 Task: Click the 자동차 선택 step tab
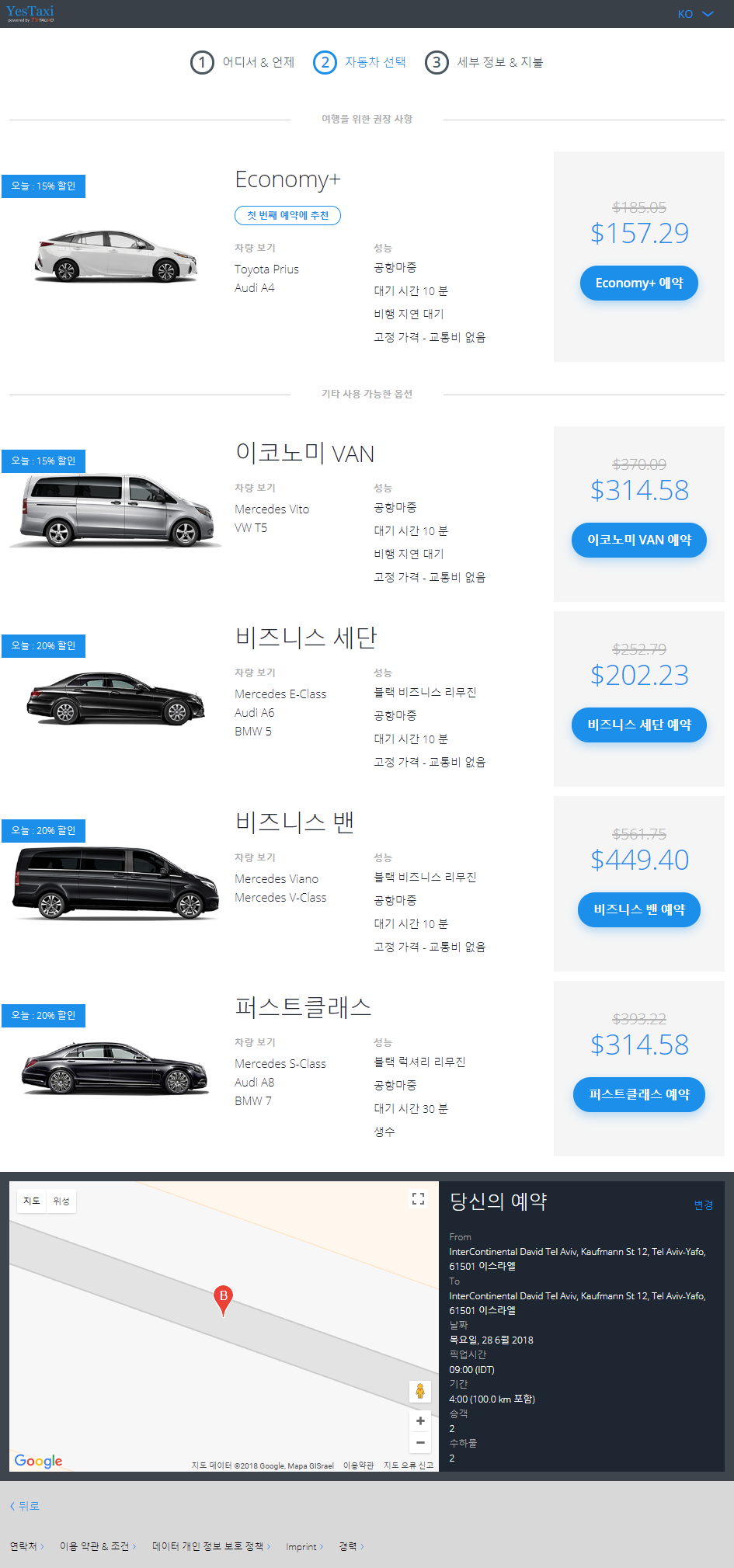point(375,62)
